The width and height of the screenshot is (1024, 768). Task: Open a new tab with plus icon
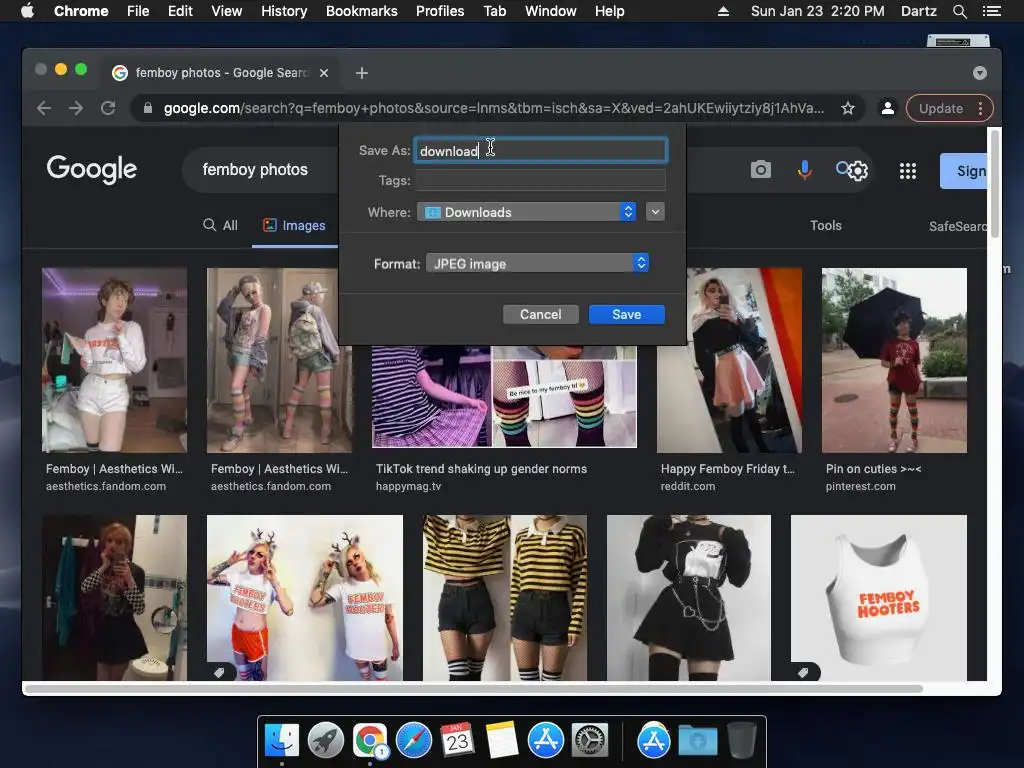pos(362,73)
